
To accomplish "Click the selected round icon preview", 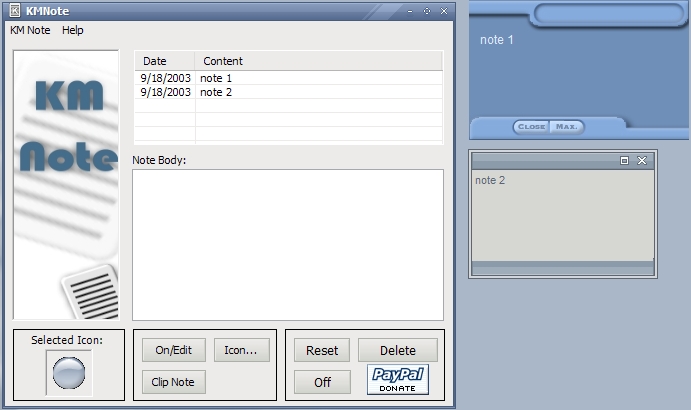I will tap(69, 373).
